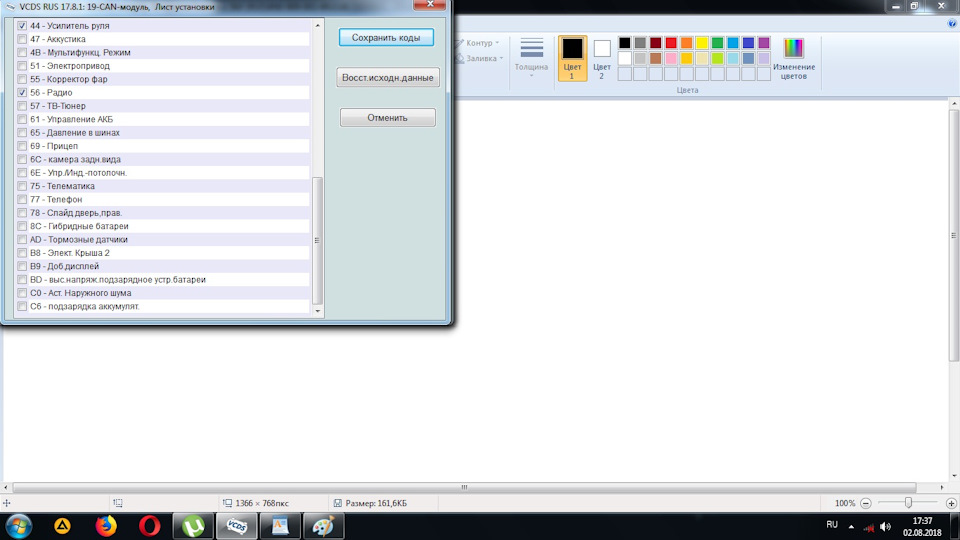Open the Windows Start menu
Image resolution: width=960 pixels, height=540 pixels.
(18, 526)
